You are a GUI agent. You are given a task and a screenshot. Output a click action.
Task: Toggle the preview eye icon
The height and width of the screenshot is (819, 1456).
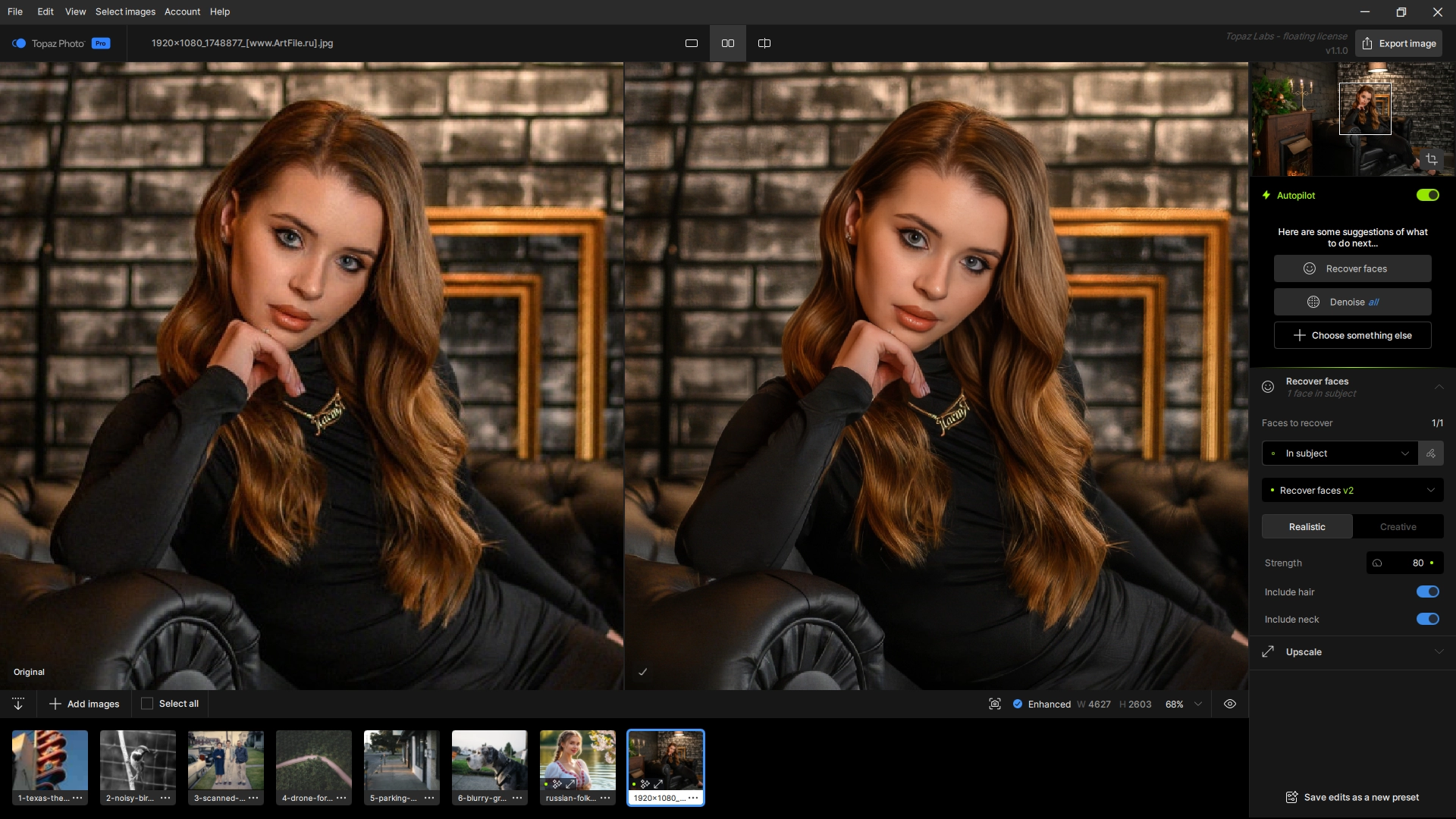(x=1230, y=704)
